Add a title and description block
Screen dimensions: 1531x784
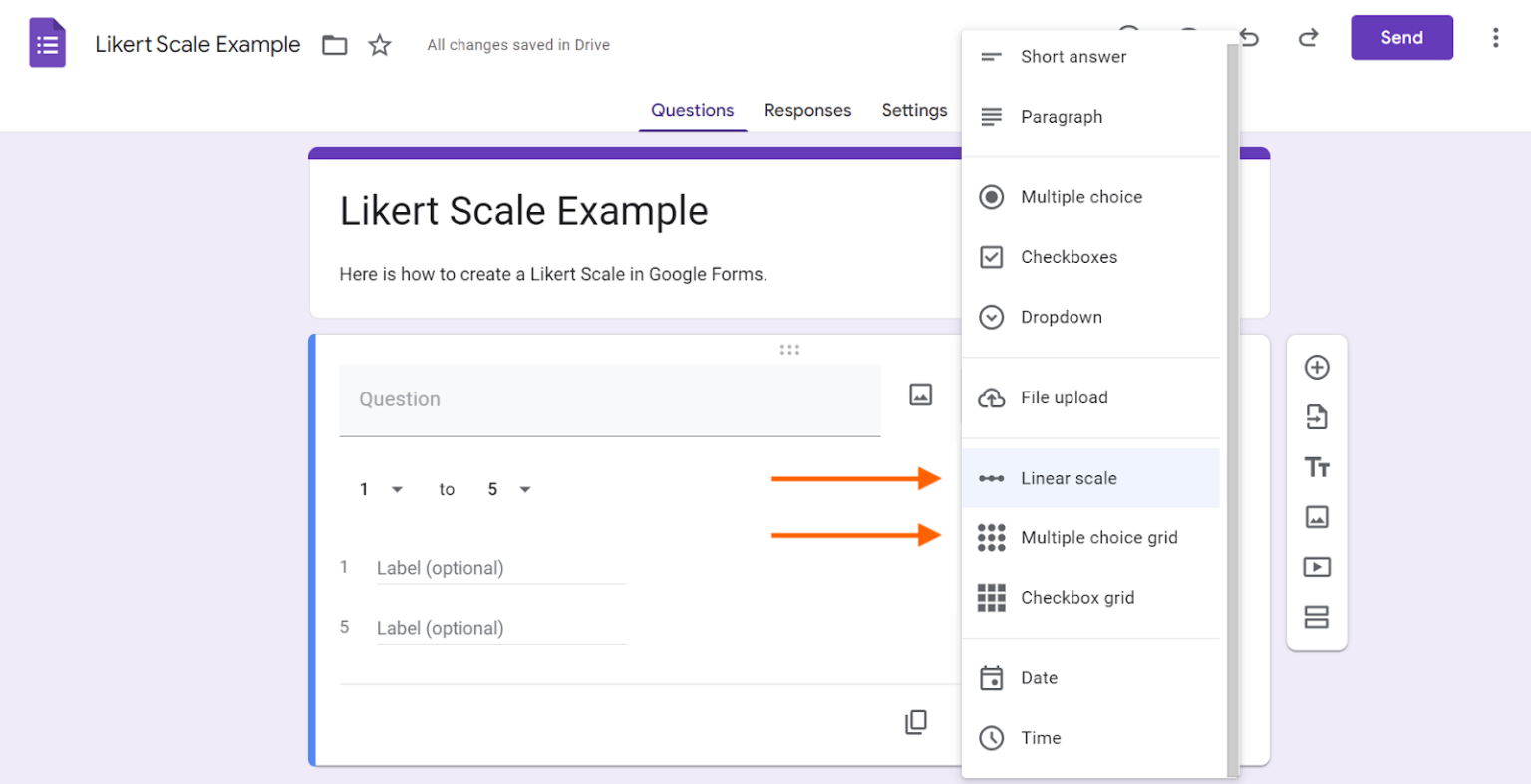point(1317,467)
